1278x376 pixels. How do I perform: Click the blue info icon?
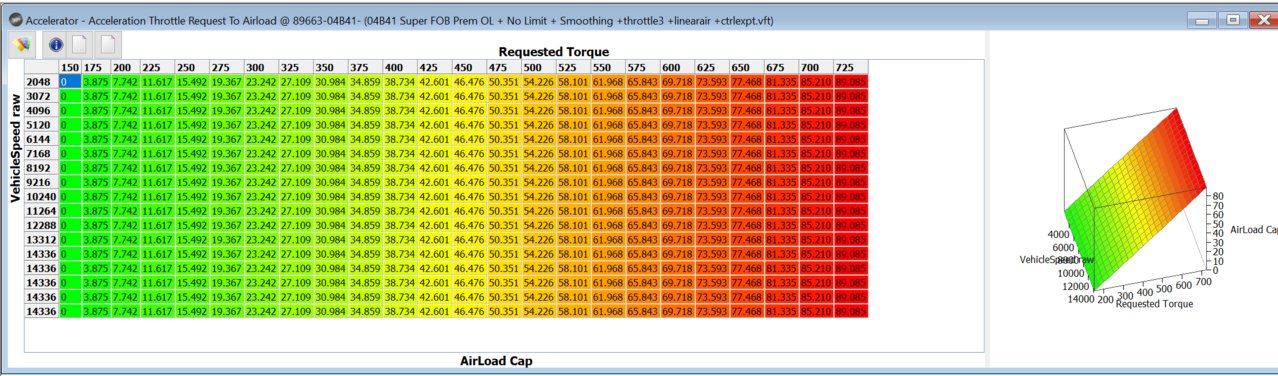[x=56, y=45]
